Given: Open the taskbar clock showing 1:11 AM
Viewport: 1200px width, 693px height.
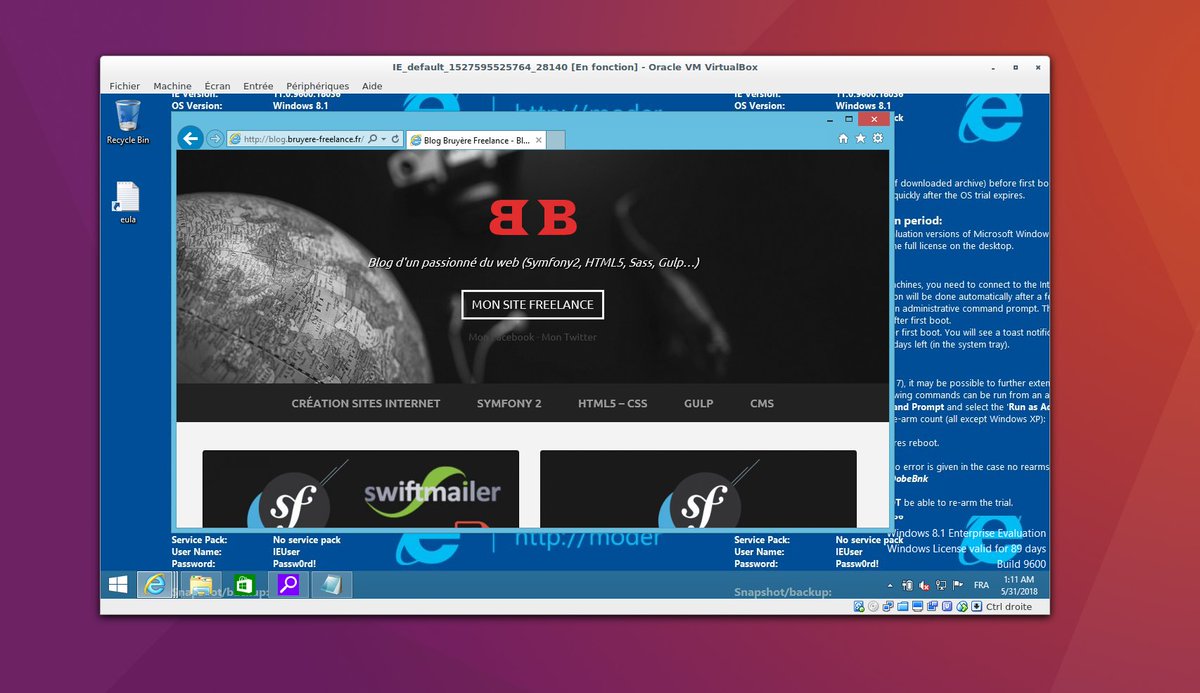Looking at the screenshot, I should [x=1020, y=585].
